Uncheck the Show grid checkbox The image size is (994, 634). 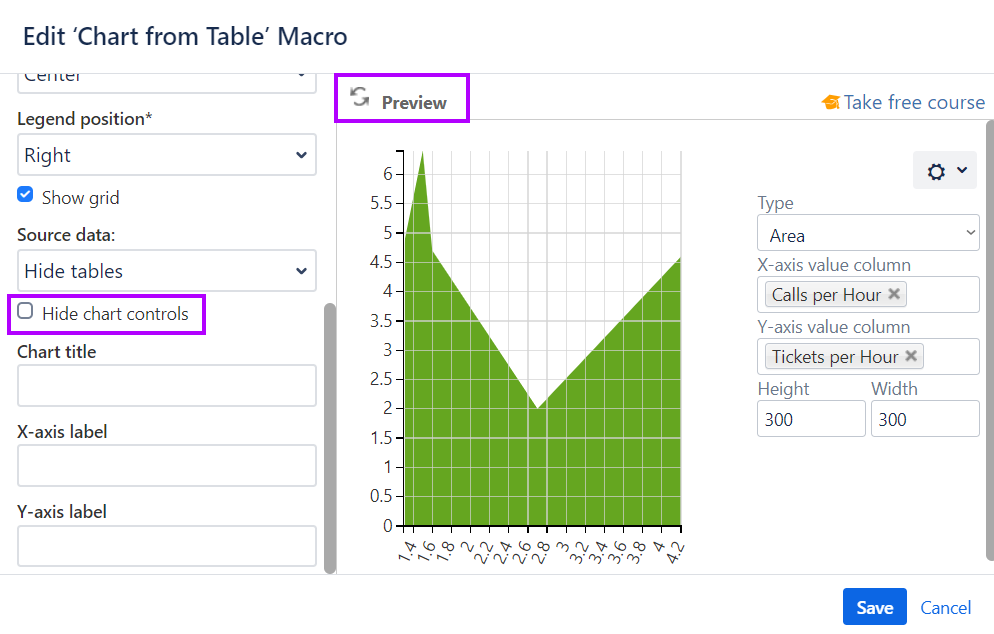pyautogui.click(x=26, y=195)
